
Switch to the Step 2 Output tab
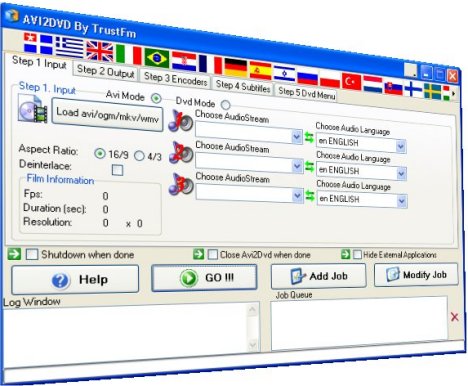(x=105, y=71)
